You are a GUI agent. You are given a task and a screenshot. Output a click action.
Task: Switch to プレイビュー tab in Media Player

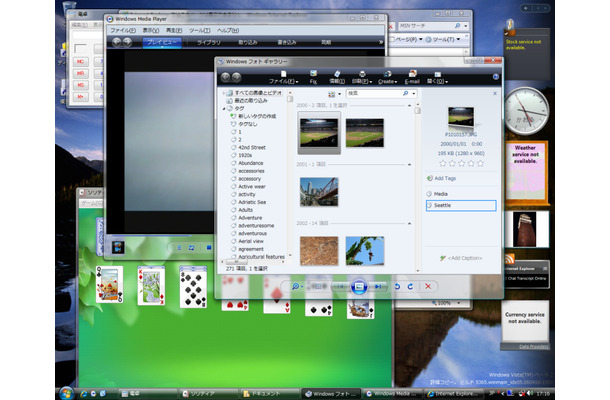point(162,42)
